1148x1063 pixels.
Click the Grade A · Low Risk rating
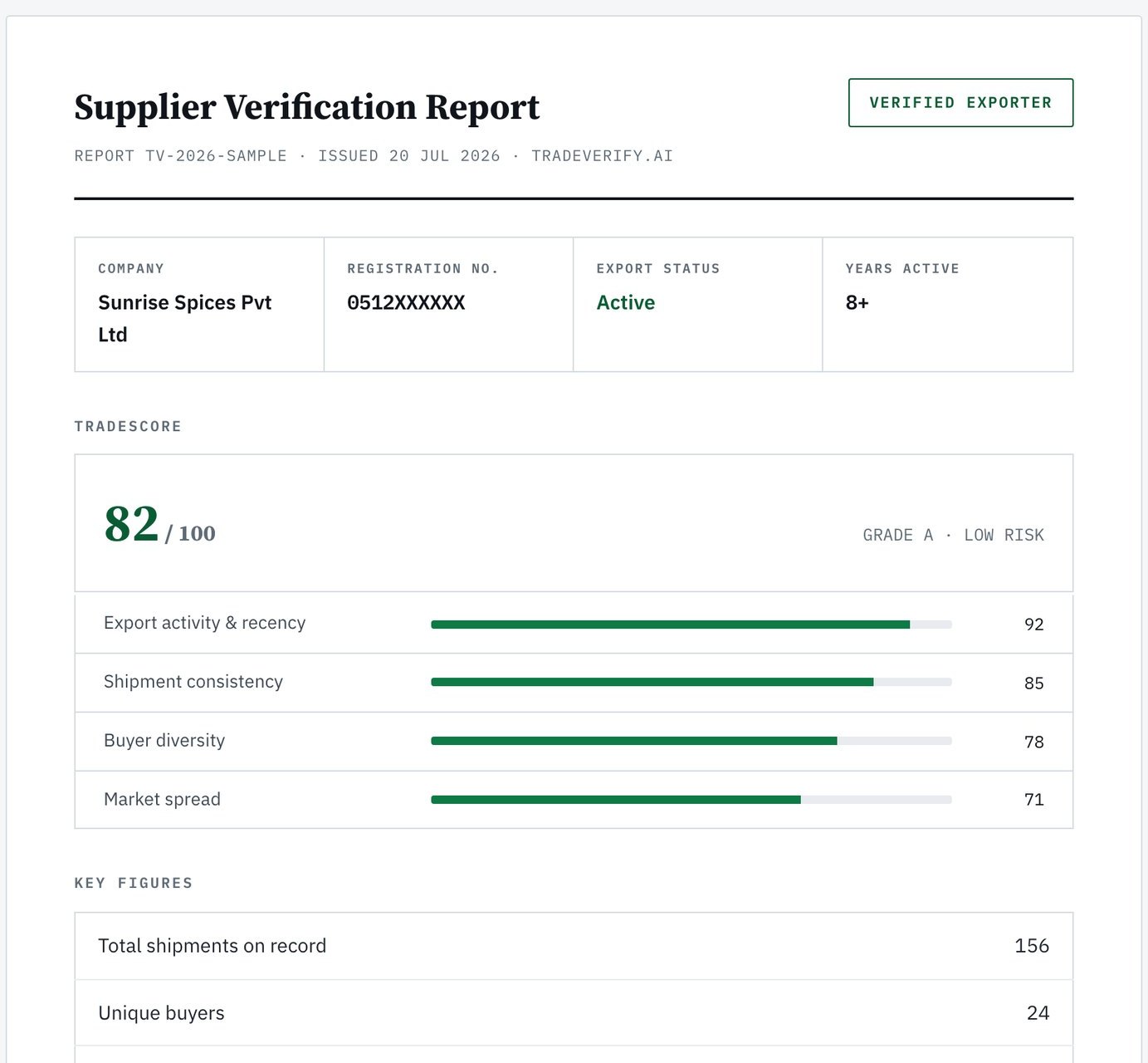click(954, 535)
